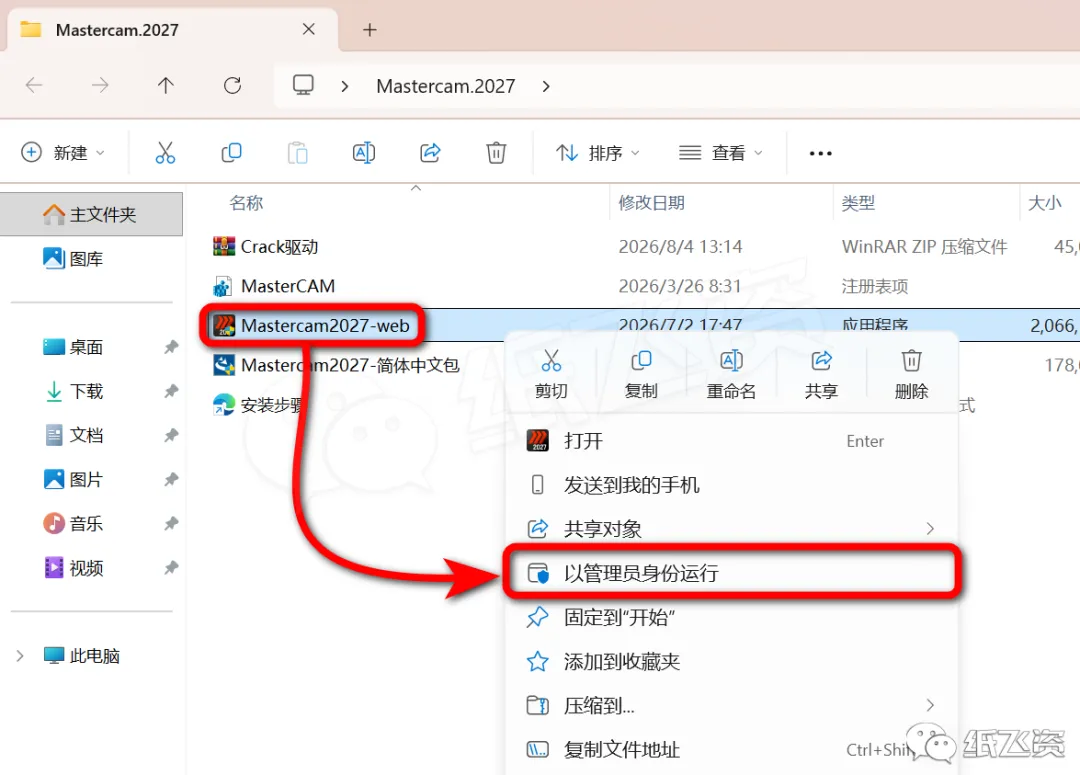Click the Rename icon in toolbar

click(x=364, y=152)
